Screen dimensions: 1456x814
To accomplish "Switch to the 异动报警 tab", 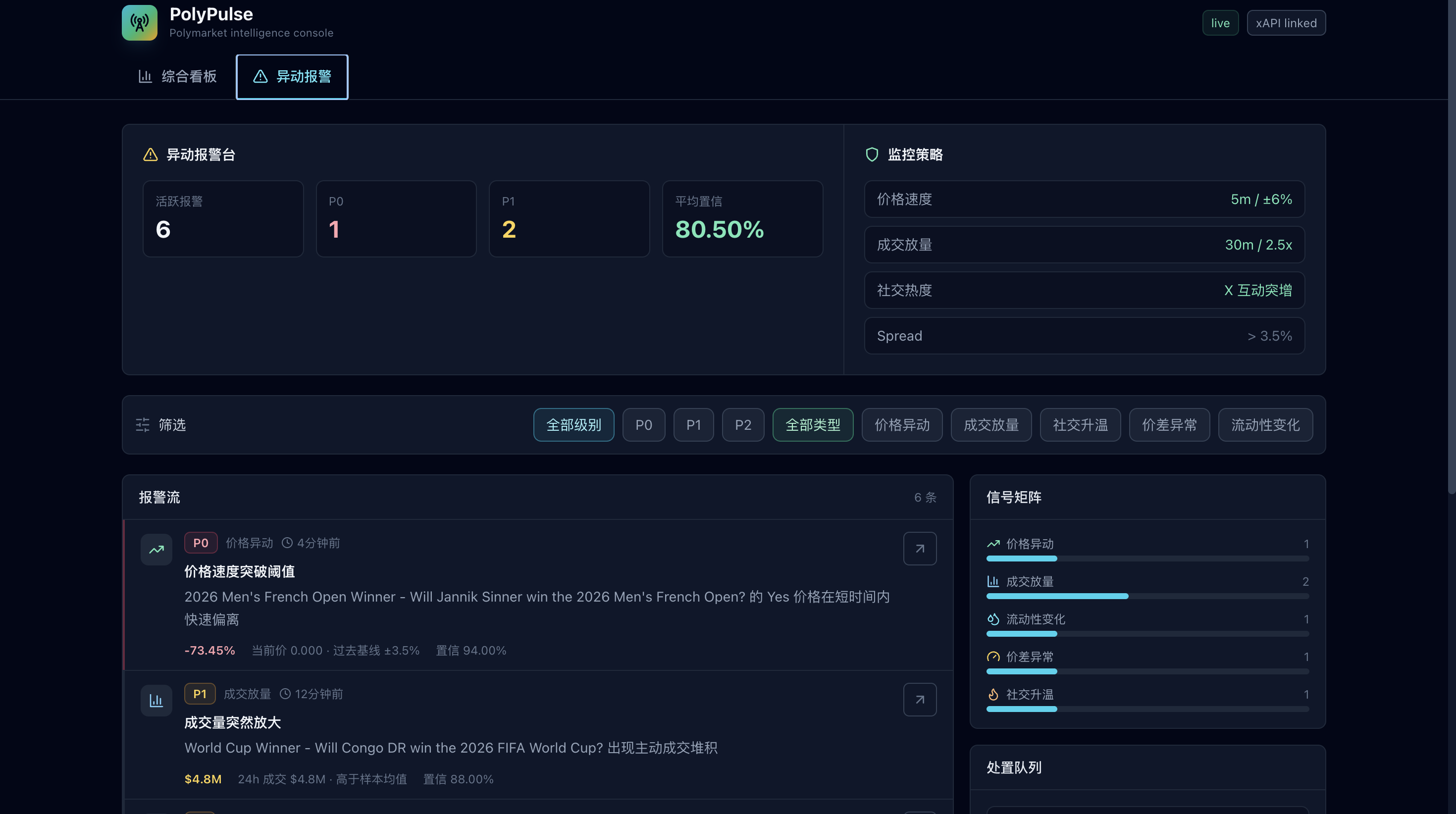I will pyautogui.click(x=292, y=77).
